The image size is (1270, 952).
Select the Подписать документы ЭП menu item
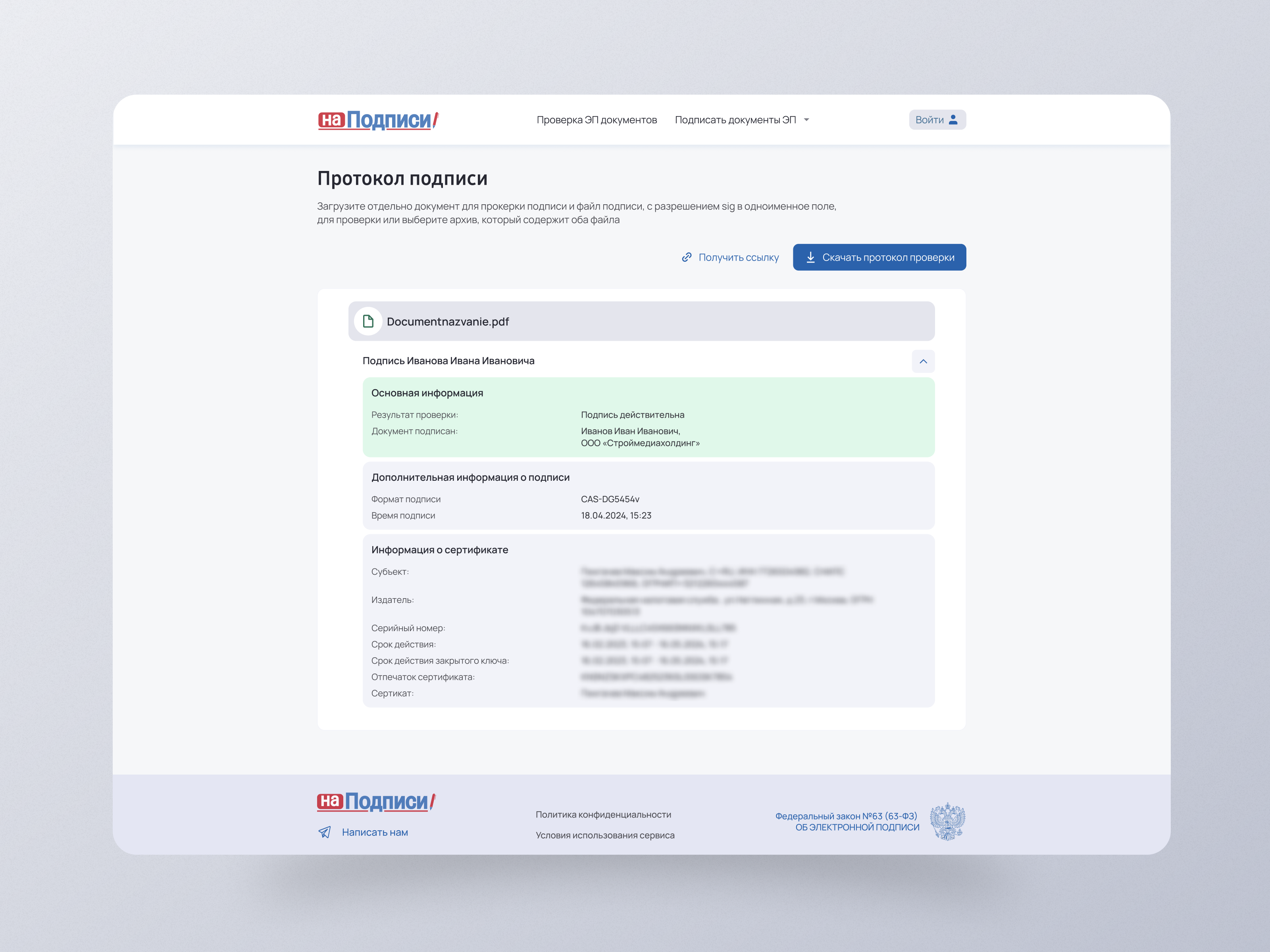click(735, 120)
